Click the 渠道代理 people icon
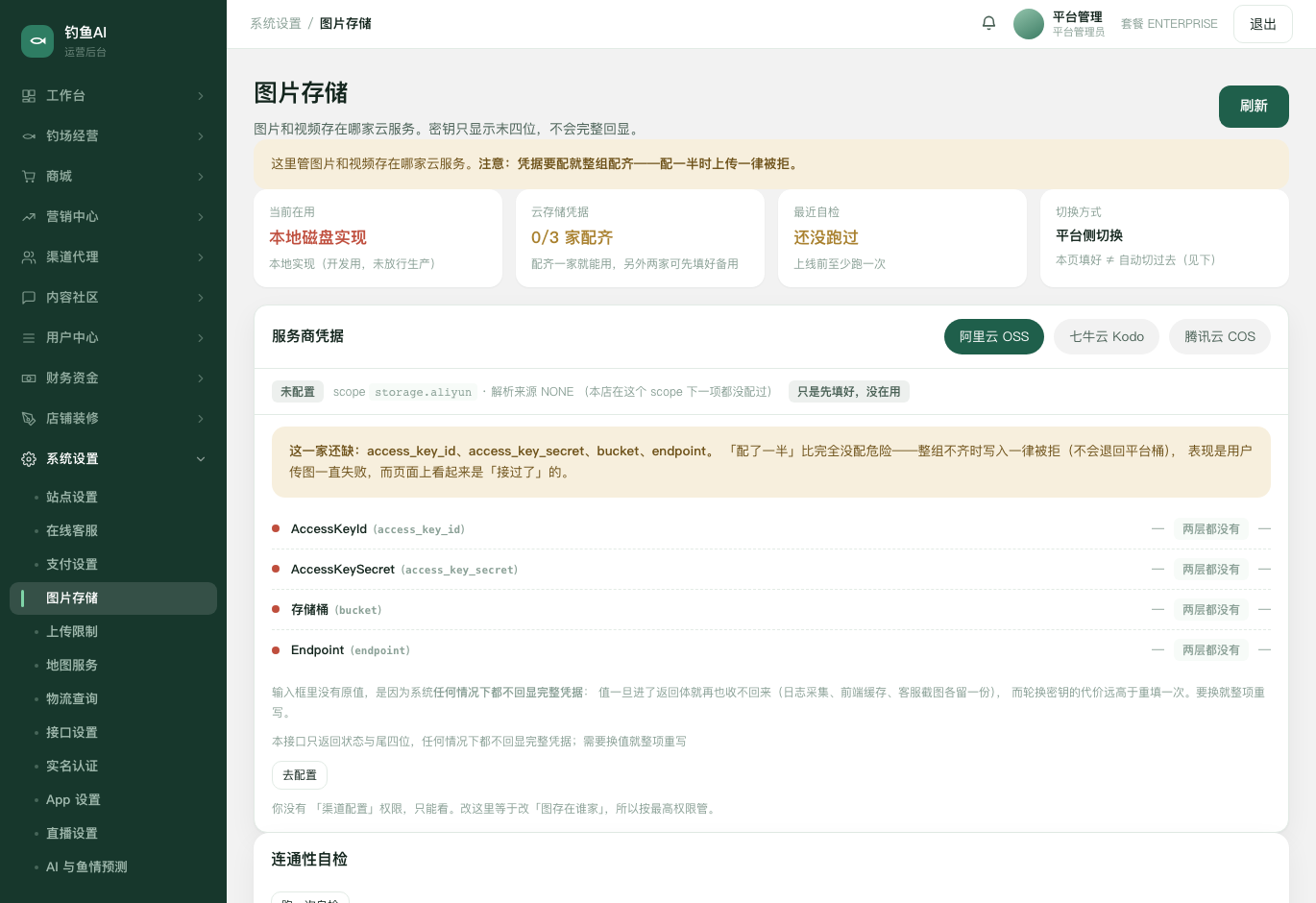 coord(29,257)
